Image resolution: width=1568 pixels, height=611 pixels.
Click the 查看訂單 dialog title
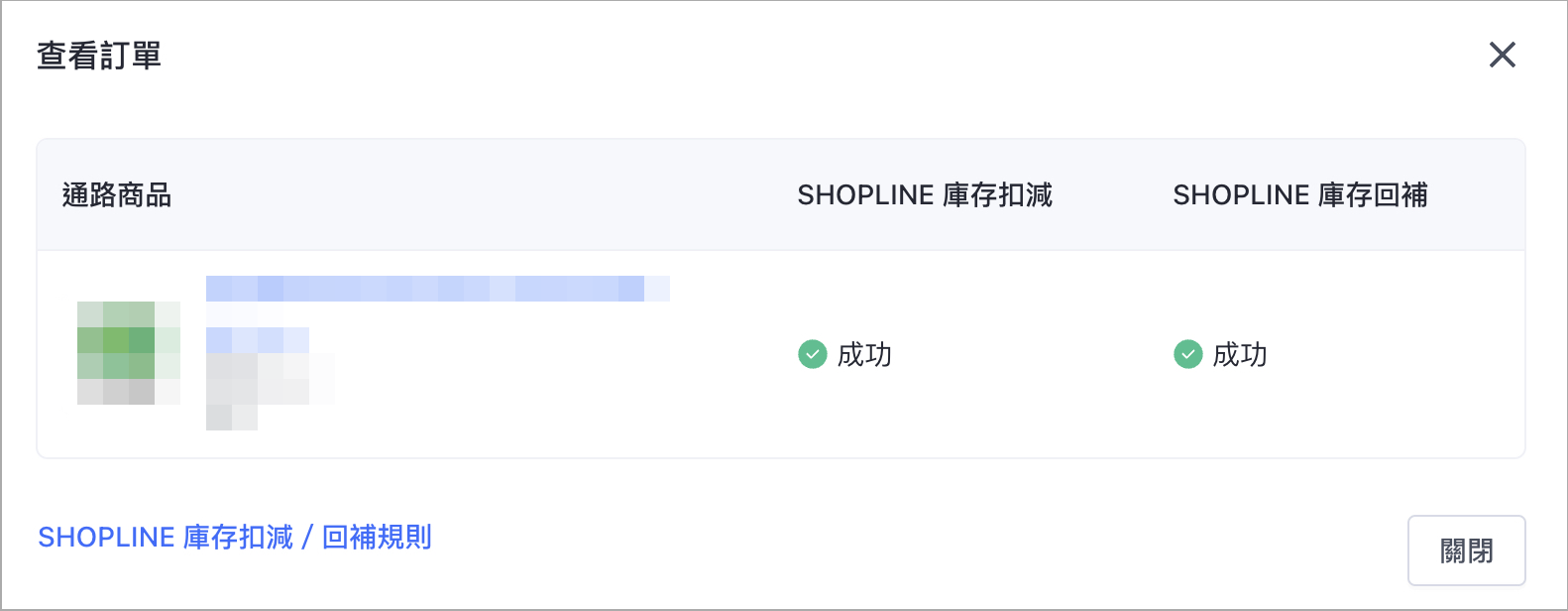pos(99,56)
